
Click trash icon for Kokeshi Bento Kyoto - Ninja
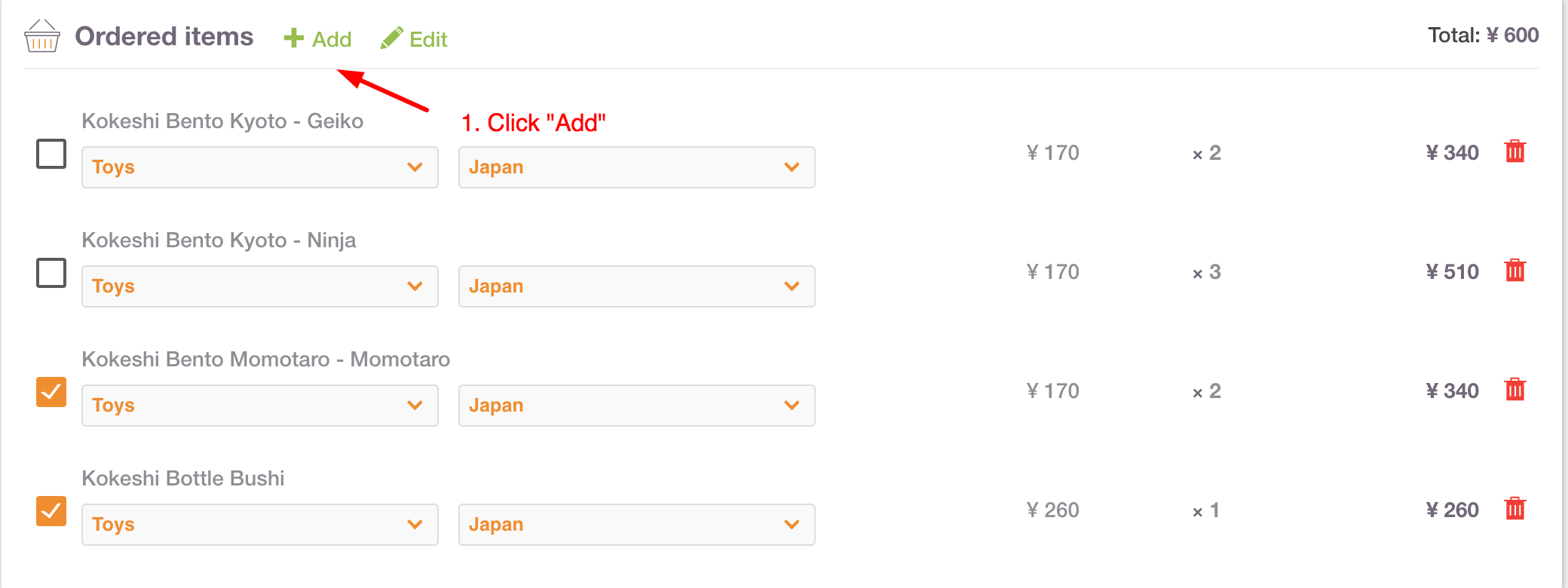1514,271
